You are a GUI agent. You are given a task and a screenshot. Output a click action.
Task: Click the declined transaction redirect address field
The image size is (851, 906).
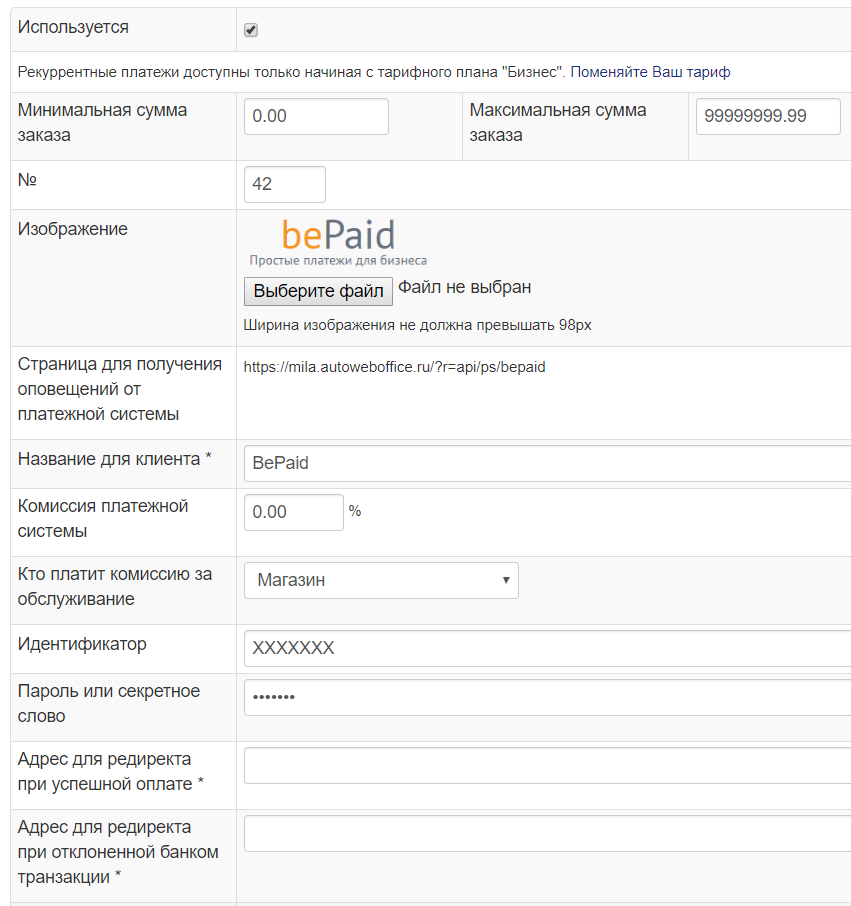(546, 833)
